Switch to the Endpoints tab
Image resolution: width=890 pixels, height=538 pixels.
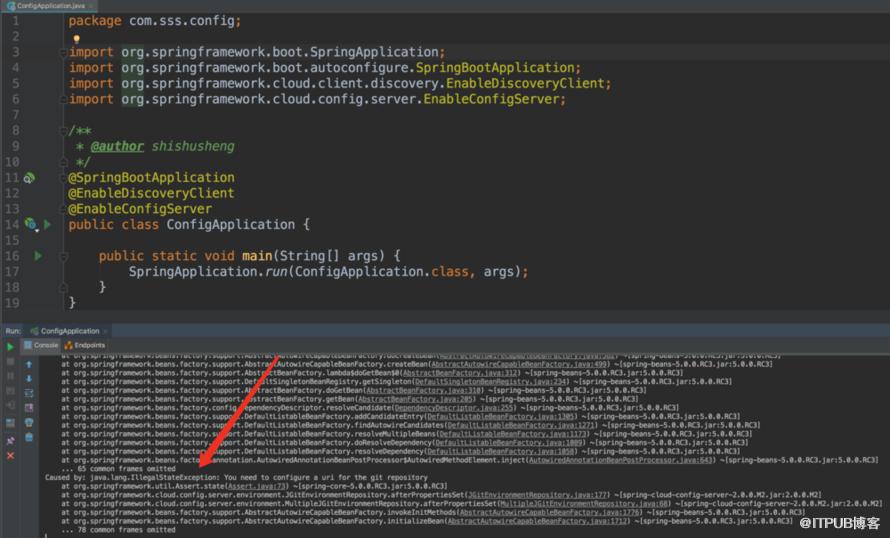point(85,345)
